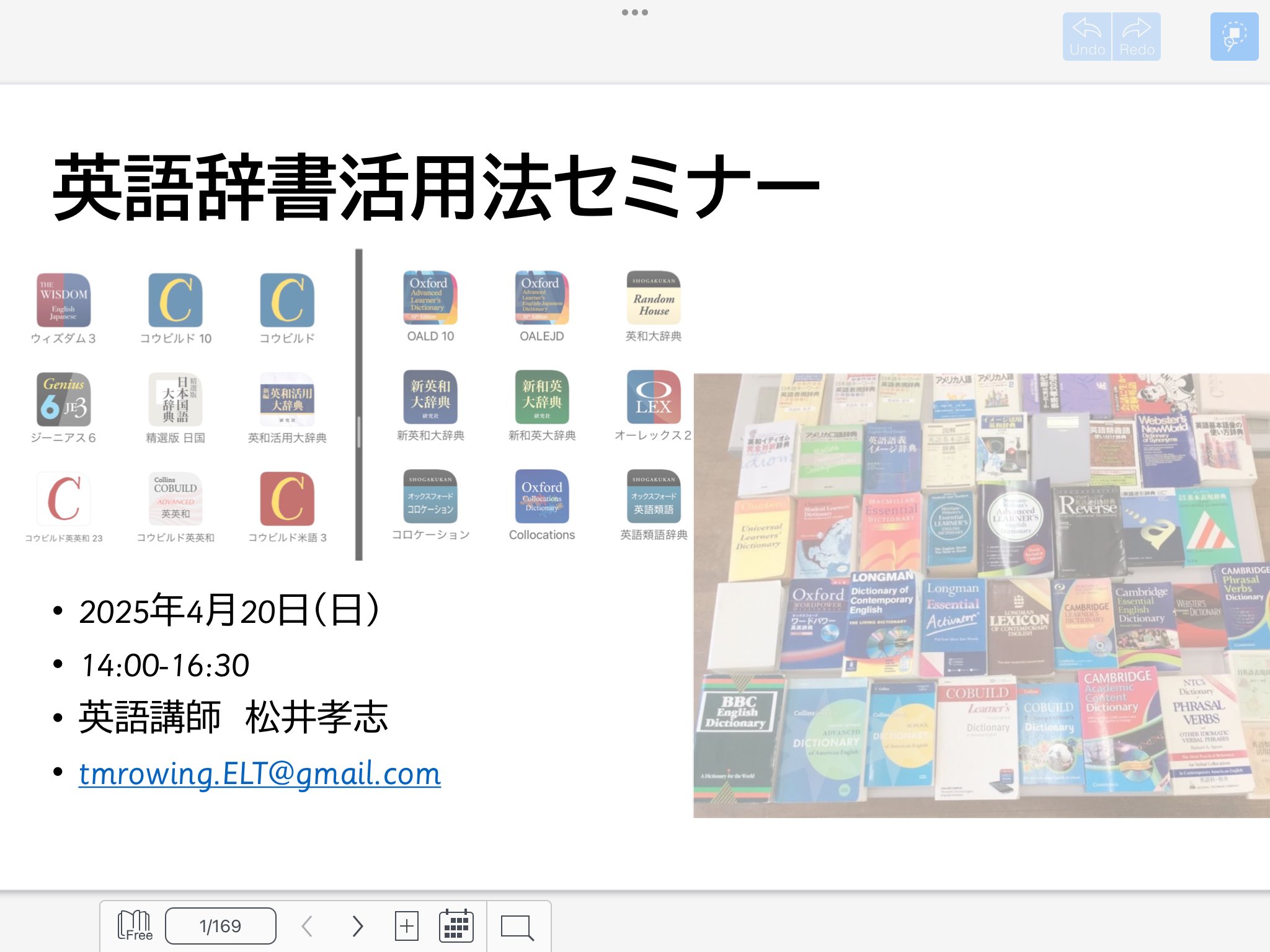Image resolution: width=1270 pixels, height=952 pixels.
Task: Activate the lasso selection tool icon
Action: click(1234, 37)
